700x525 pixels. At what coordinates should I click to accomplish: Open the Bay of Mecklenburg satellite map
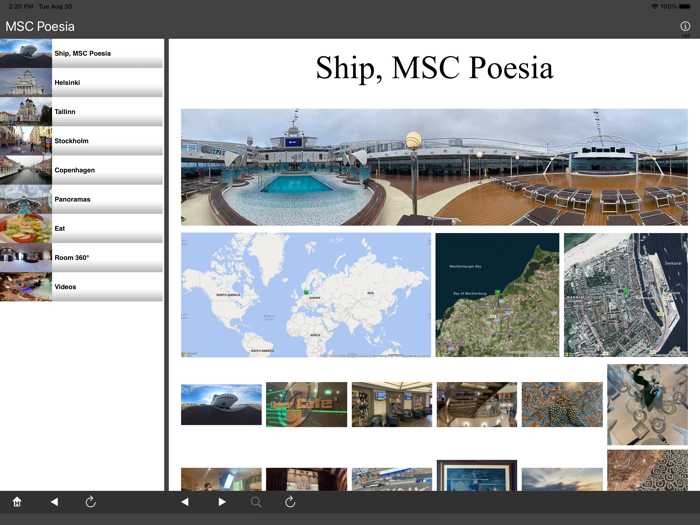point(497,295)
